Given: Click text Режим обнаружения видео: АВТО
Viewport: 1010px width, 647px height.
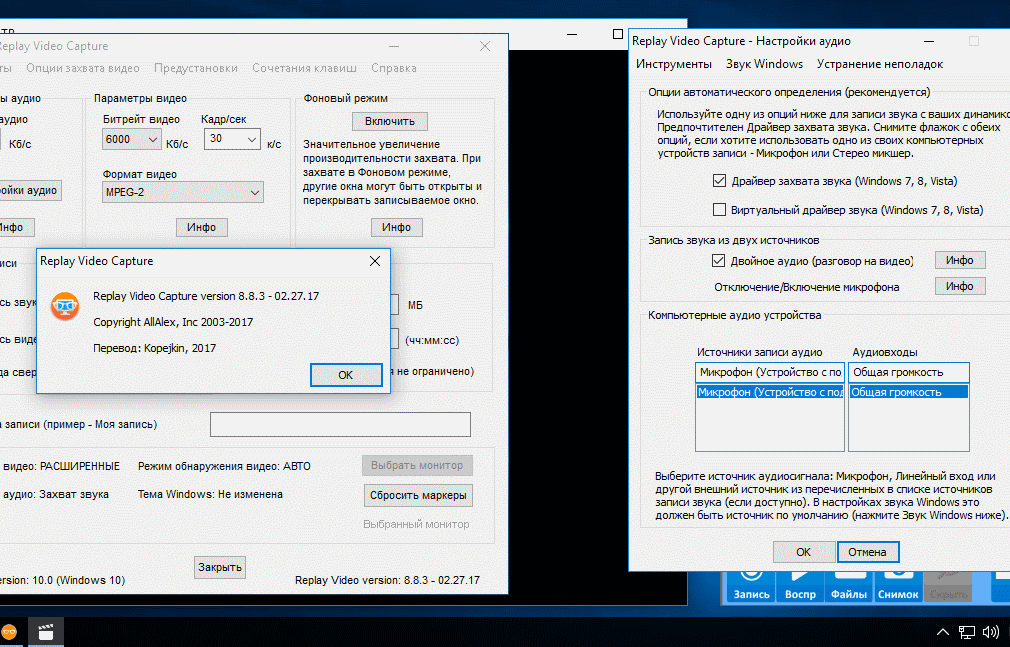Looking at the screenshot, I should (x=224, y=466).
